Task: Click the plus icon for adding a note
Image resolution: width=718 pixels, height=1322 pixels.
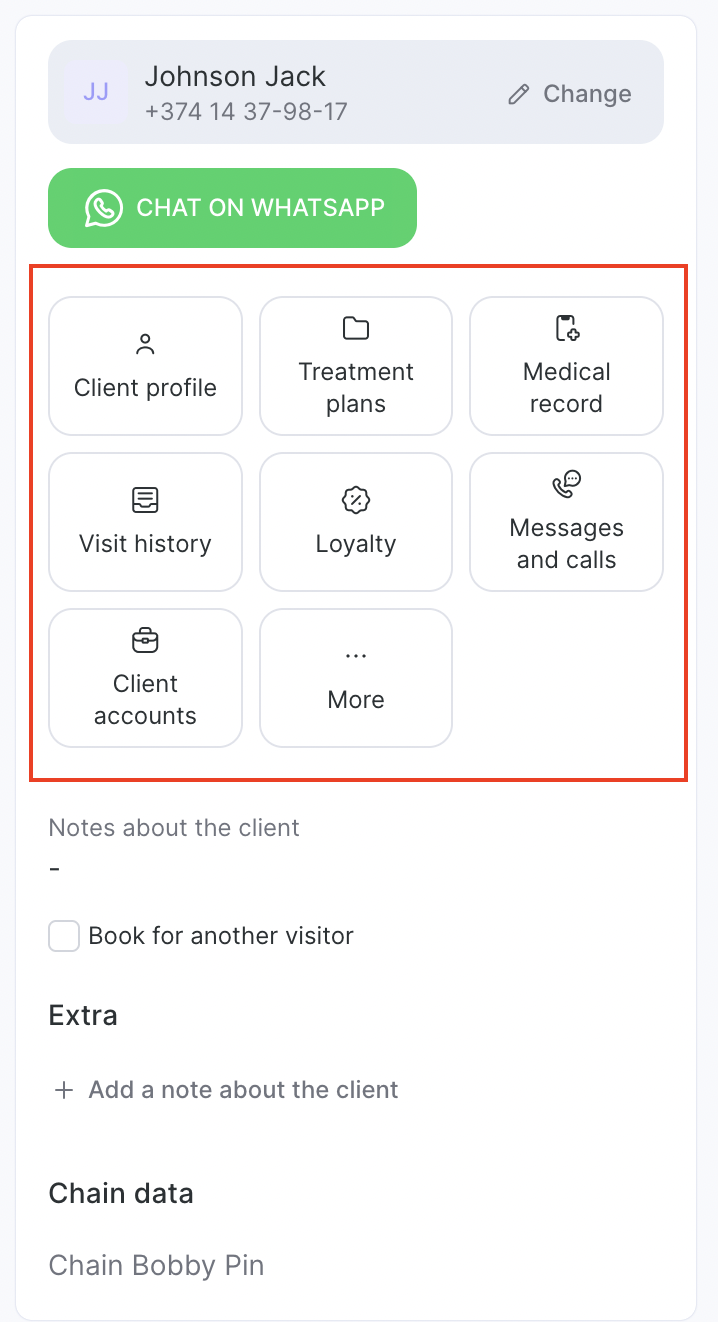Action: pos(64,1090)
